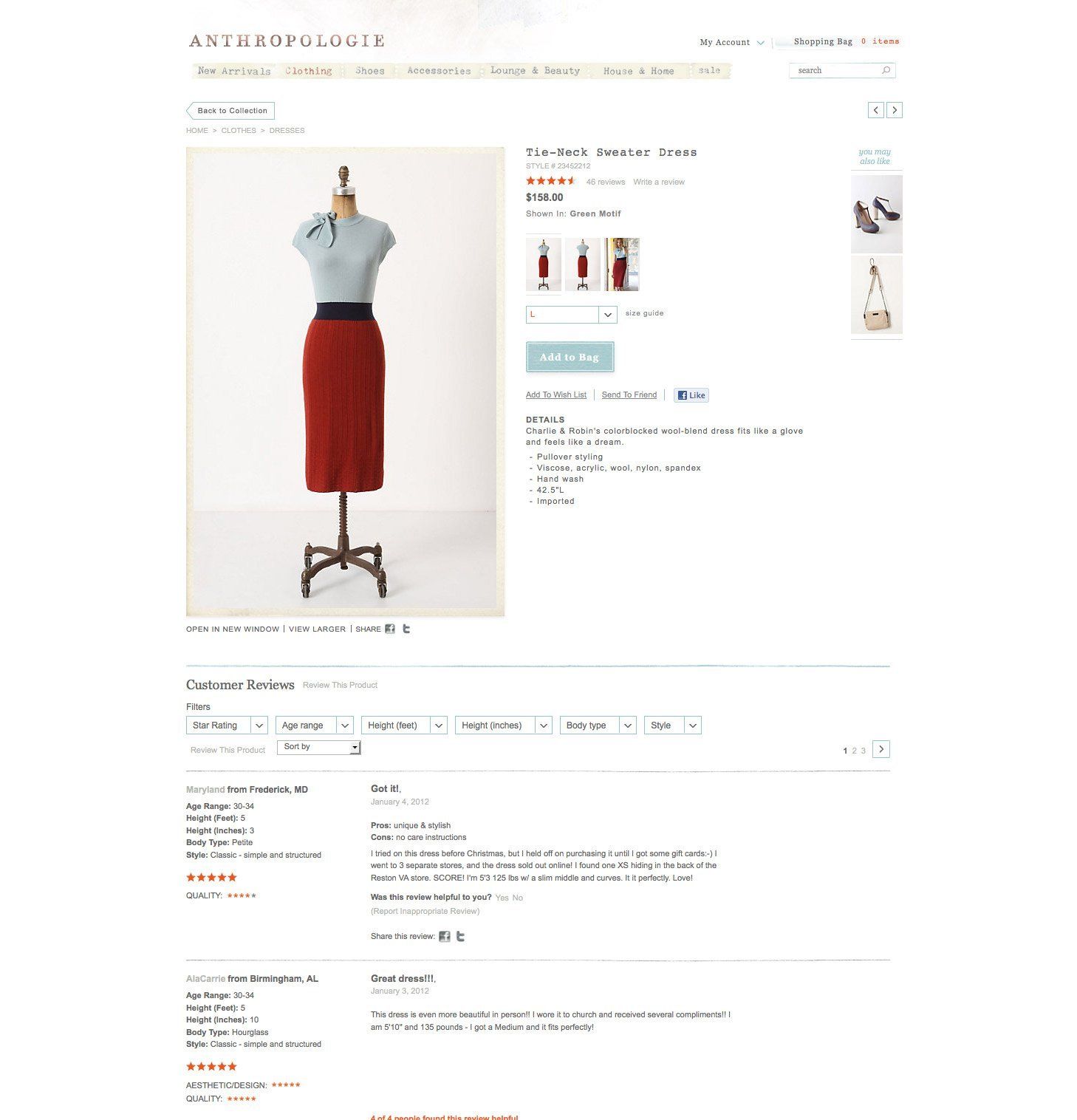Add the dress to bag
Viewport: 1077px width, 1120px height.
pyautogui.click(x=570, y=357)
